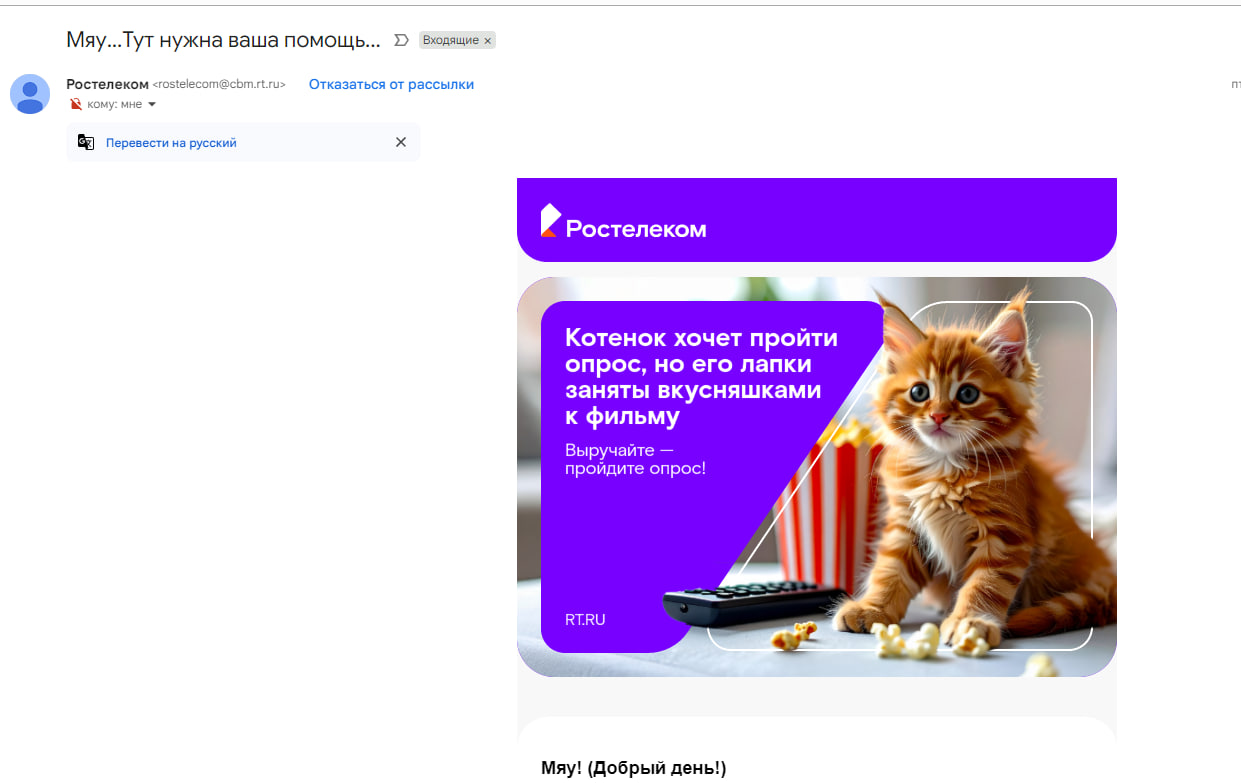Image resolution: width=1241 pixels, height=783 pixels.
Task: Click the Выручайте — пройдите опрос! text
Action: (635, 459)
